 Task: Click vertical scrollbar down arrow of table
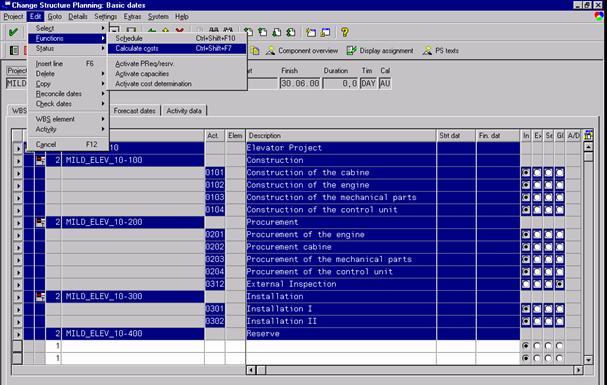pyautogui.click(x=588, y=360)
